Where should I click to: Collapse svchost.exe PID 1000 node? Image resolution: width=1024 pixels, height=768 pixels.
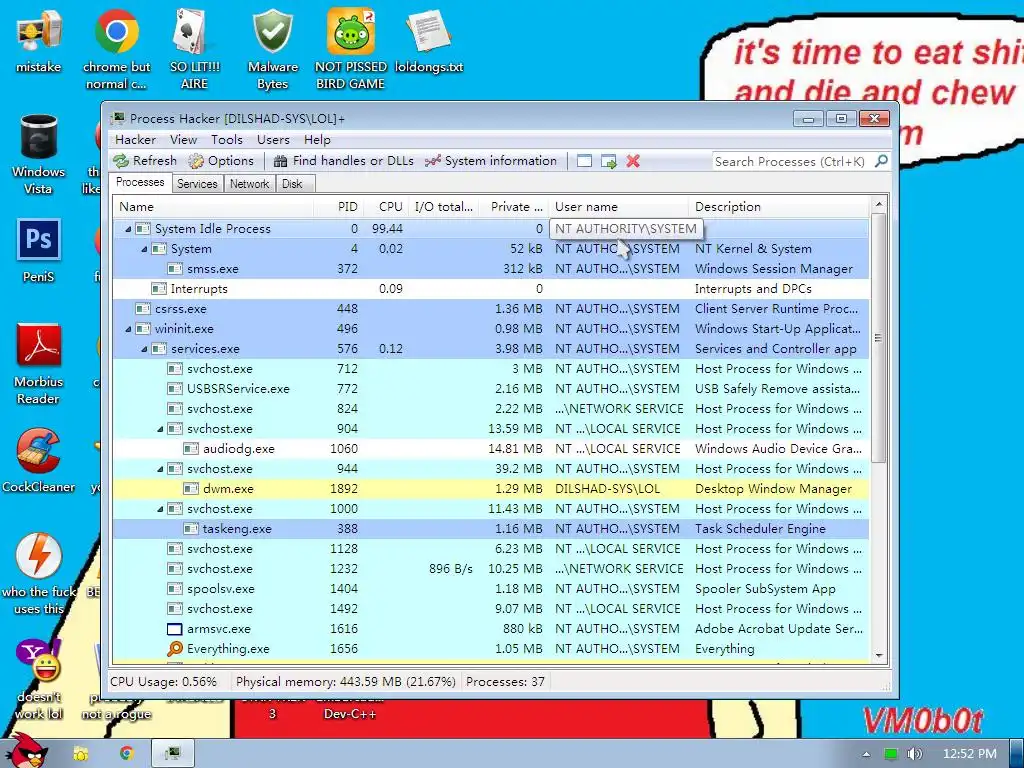pos(160,509)
